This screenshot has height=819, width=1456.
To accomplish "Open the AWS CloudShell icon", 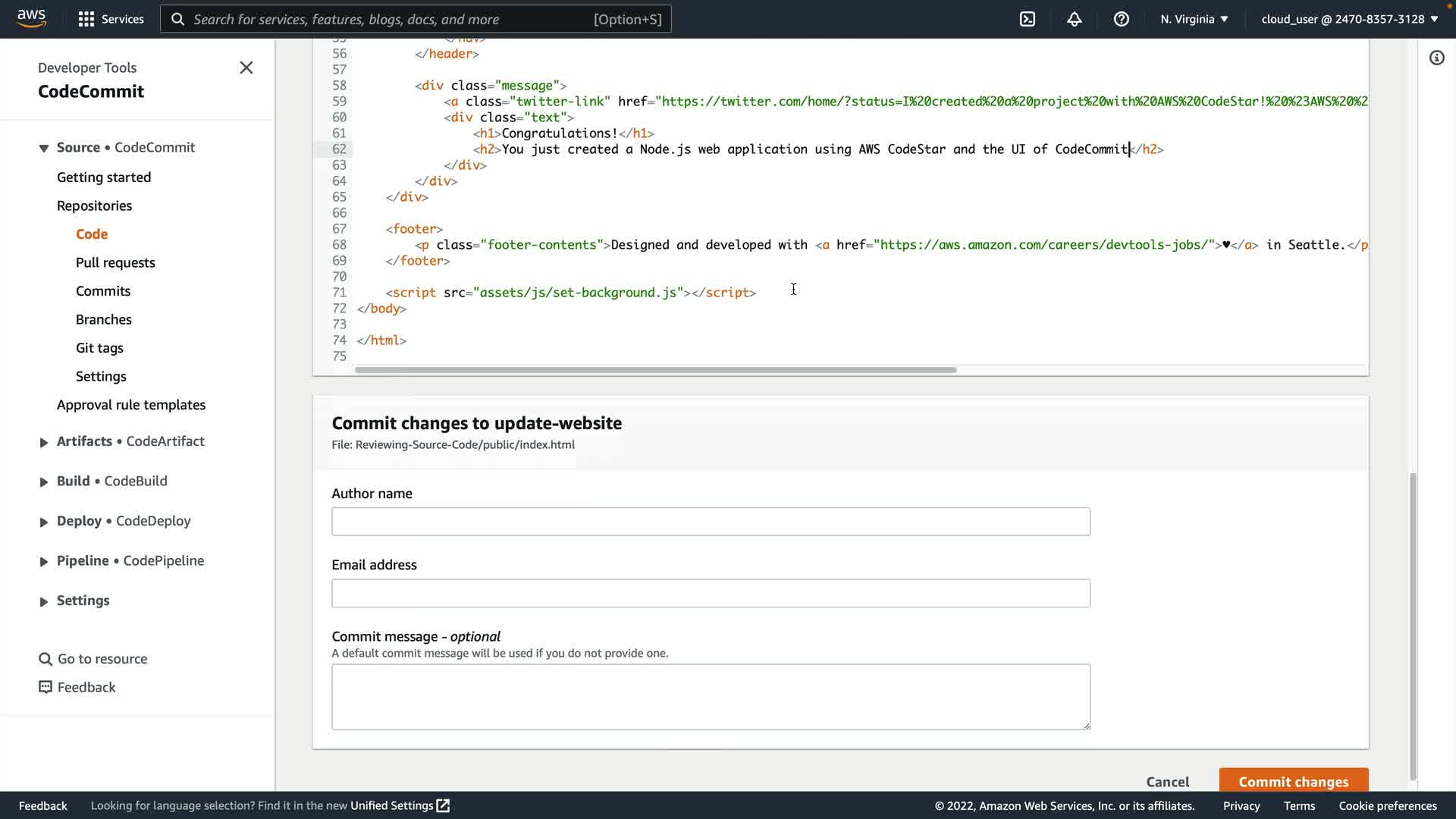I will click(x=1028, y=19).
